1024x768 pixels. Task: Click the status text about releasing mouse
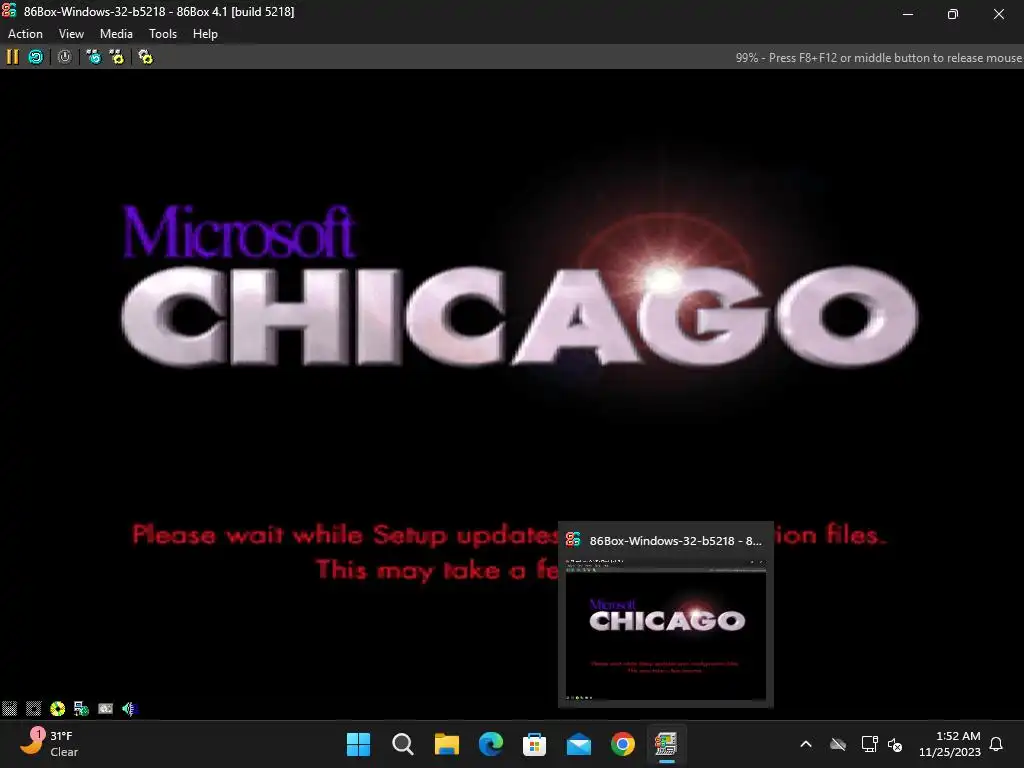pyautogui.click(x=878, y=57)
